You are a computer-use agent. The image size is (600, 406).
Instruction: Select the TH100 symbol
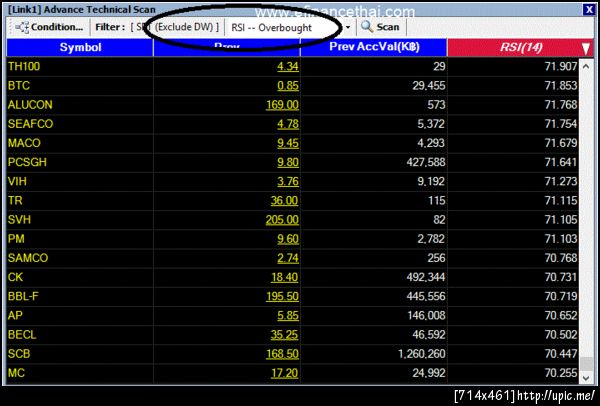click(24, 67)
